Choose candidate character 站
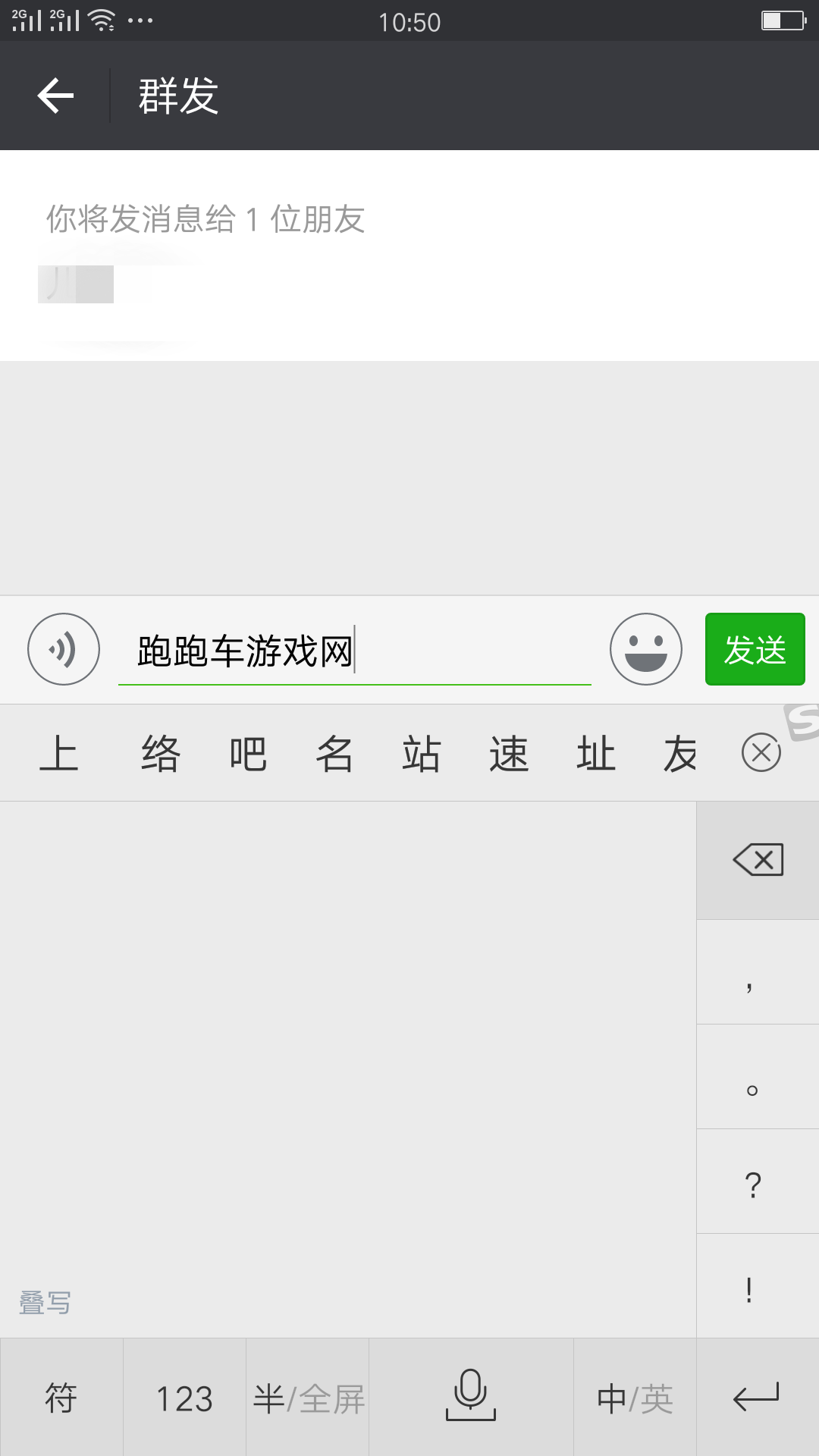This screenshot has height=1456, width=819. [422, 753]
